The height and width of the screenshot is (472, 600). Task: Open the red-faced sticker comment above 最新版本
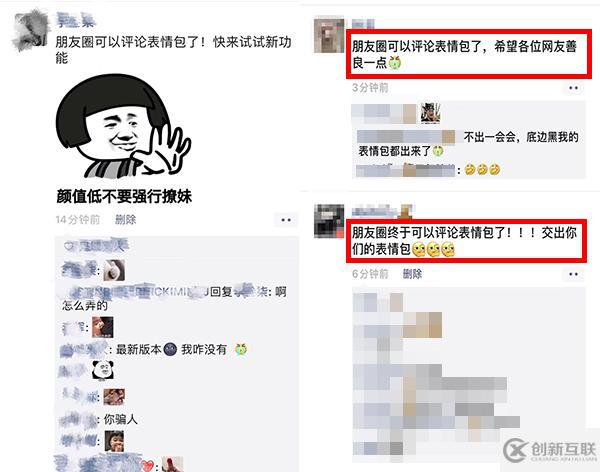(103, 327)
